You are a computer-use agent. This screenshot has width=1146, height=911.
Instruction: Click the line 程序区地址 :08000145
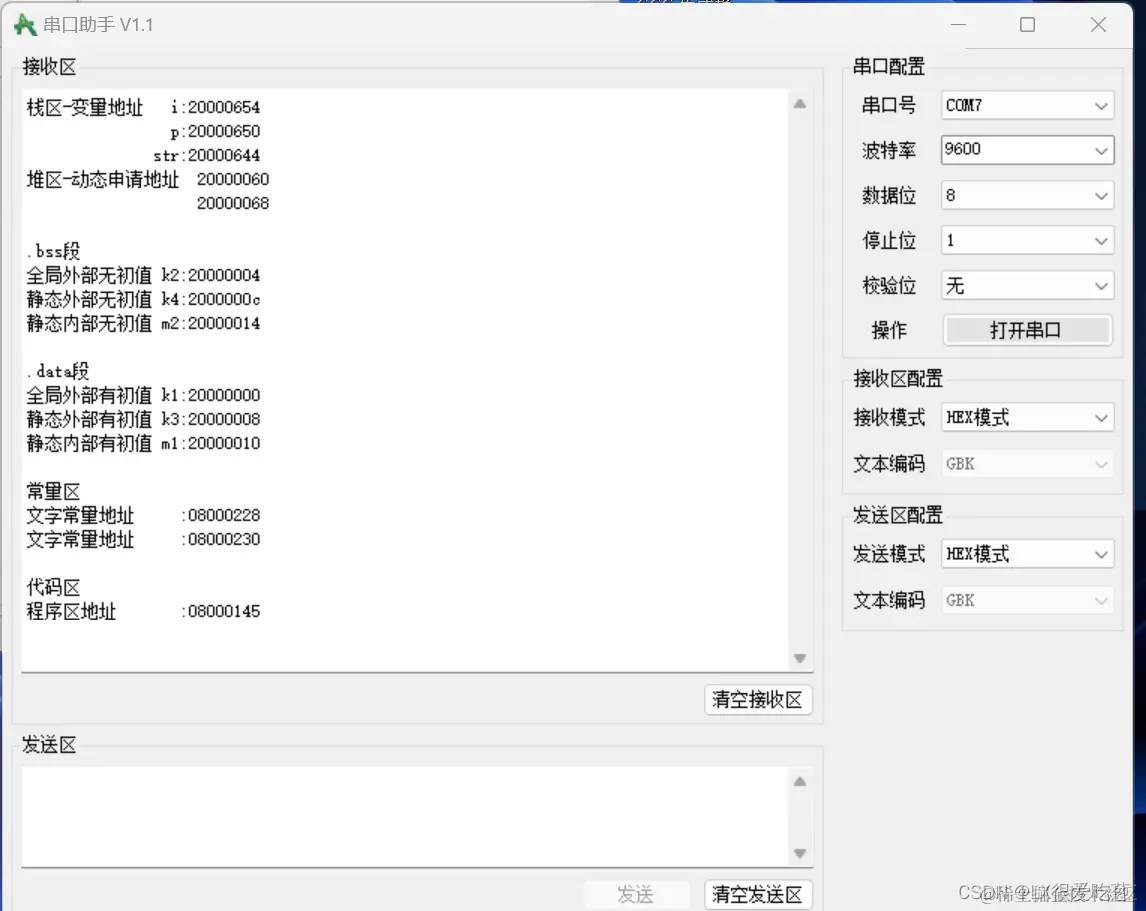143,611
